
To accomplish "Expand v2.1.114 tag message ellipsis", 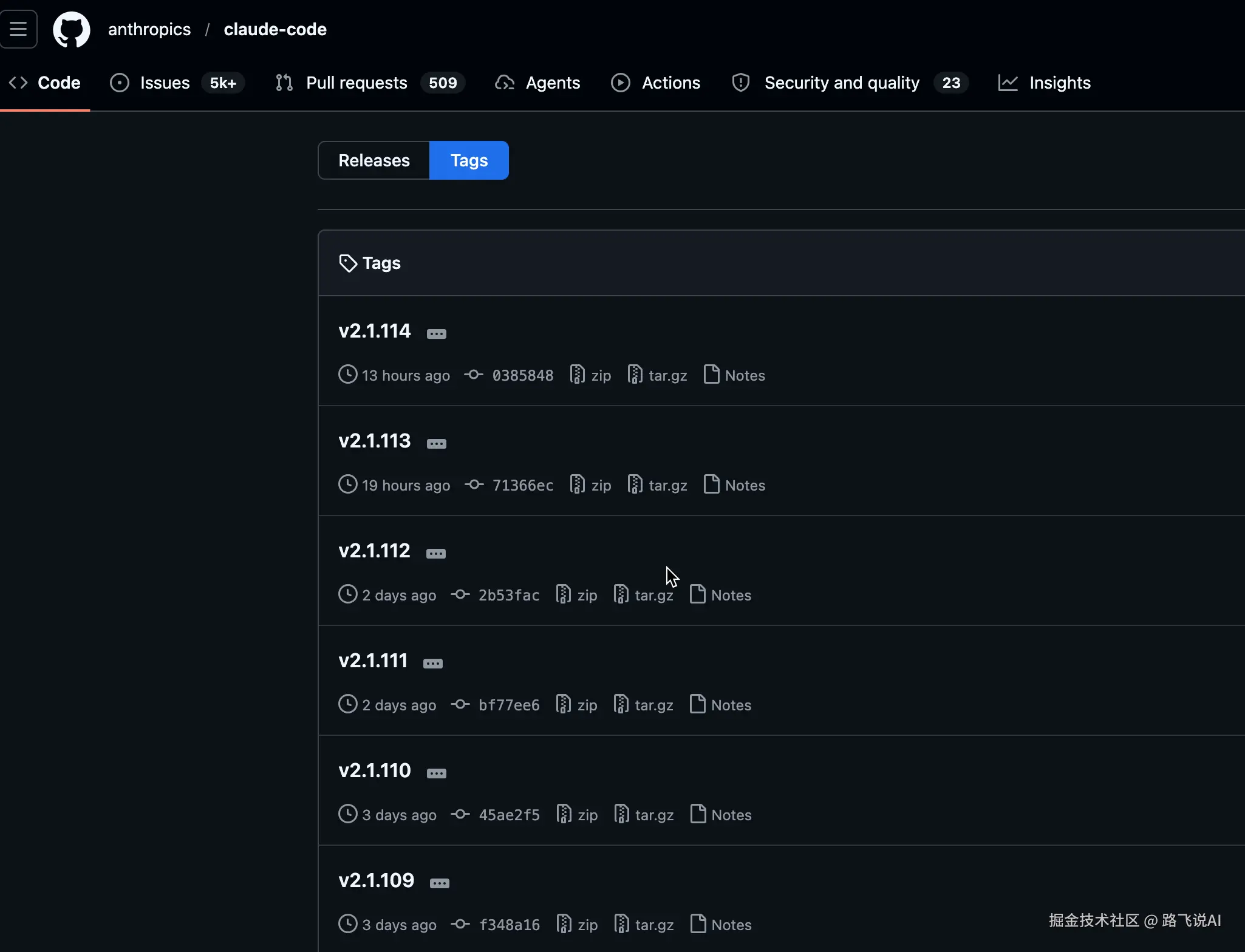I will 436,334.
